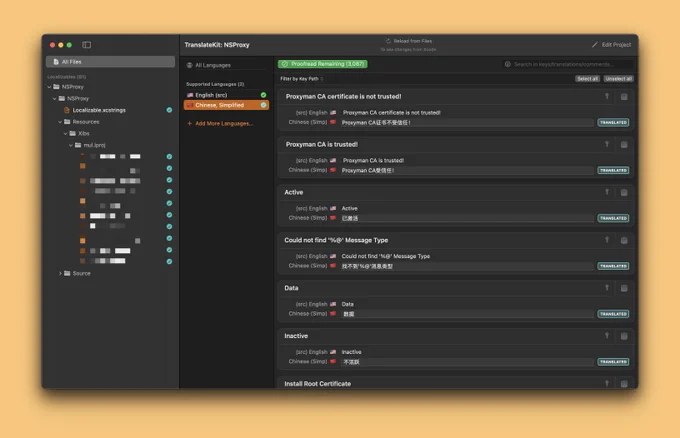Select All Languages in the language list
The width and height of the screenshot is (680, 438).
click(226, 65)
